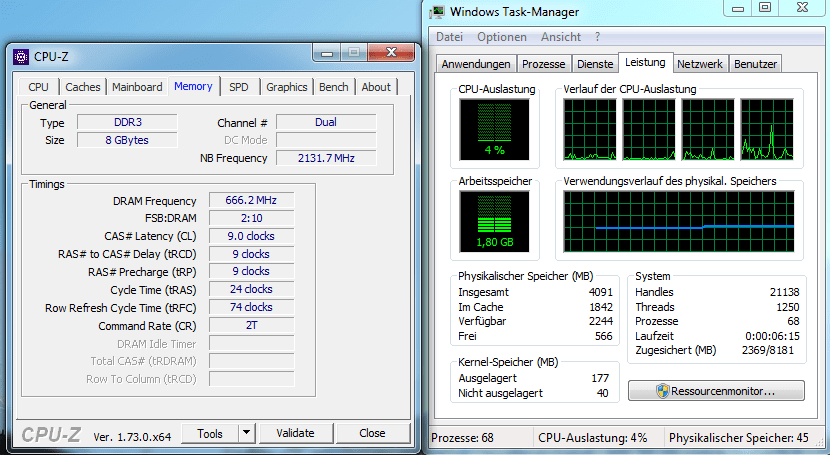Image resolution: width=830 pixels, height=455 pixels.
Task: Open the Optionen menu
Action: pos(502,37)
